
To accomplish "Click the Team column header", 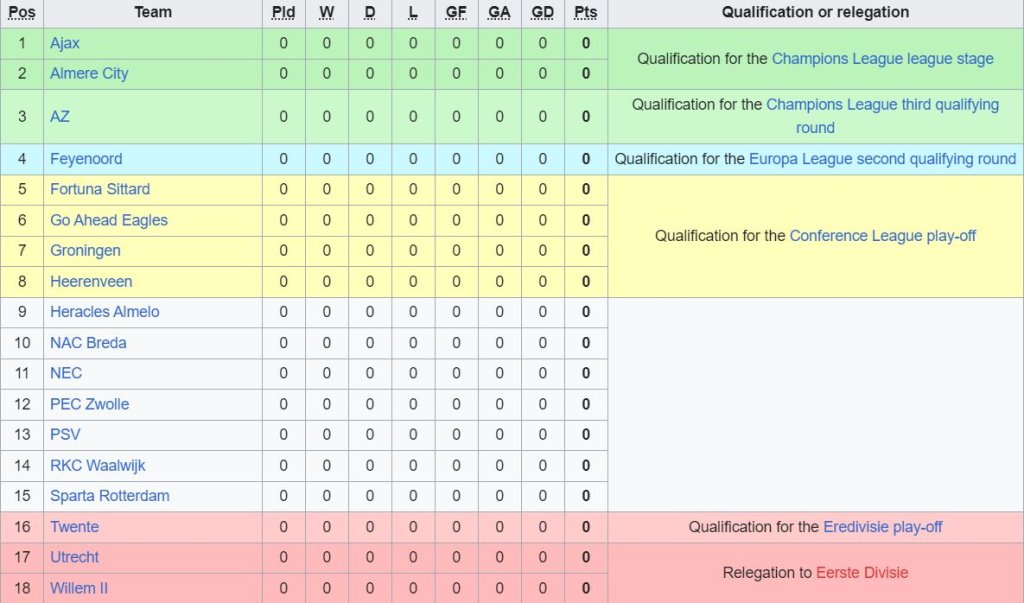I will 153,12.
